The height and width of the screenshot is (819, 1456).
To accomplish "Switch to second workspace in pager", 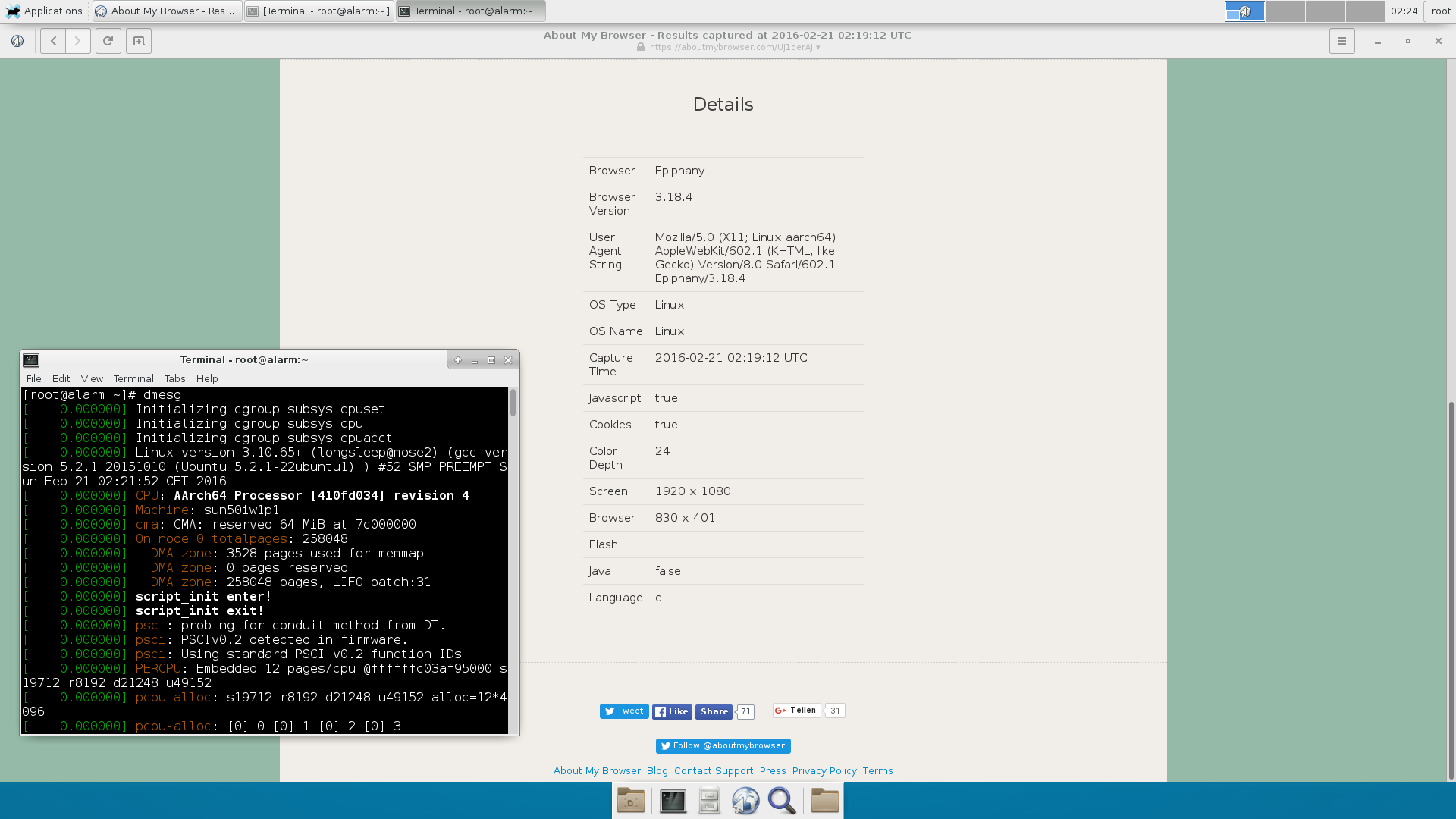I will 1285,11.
